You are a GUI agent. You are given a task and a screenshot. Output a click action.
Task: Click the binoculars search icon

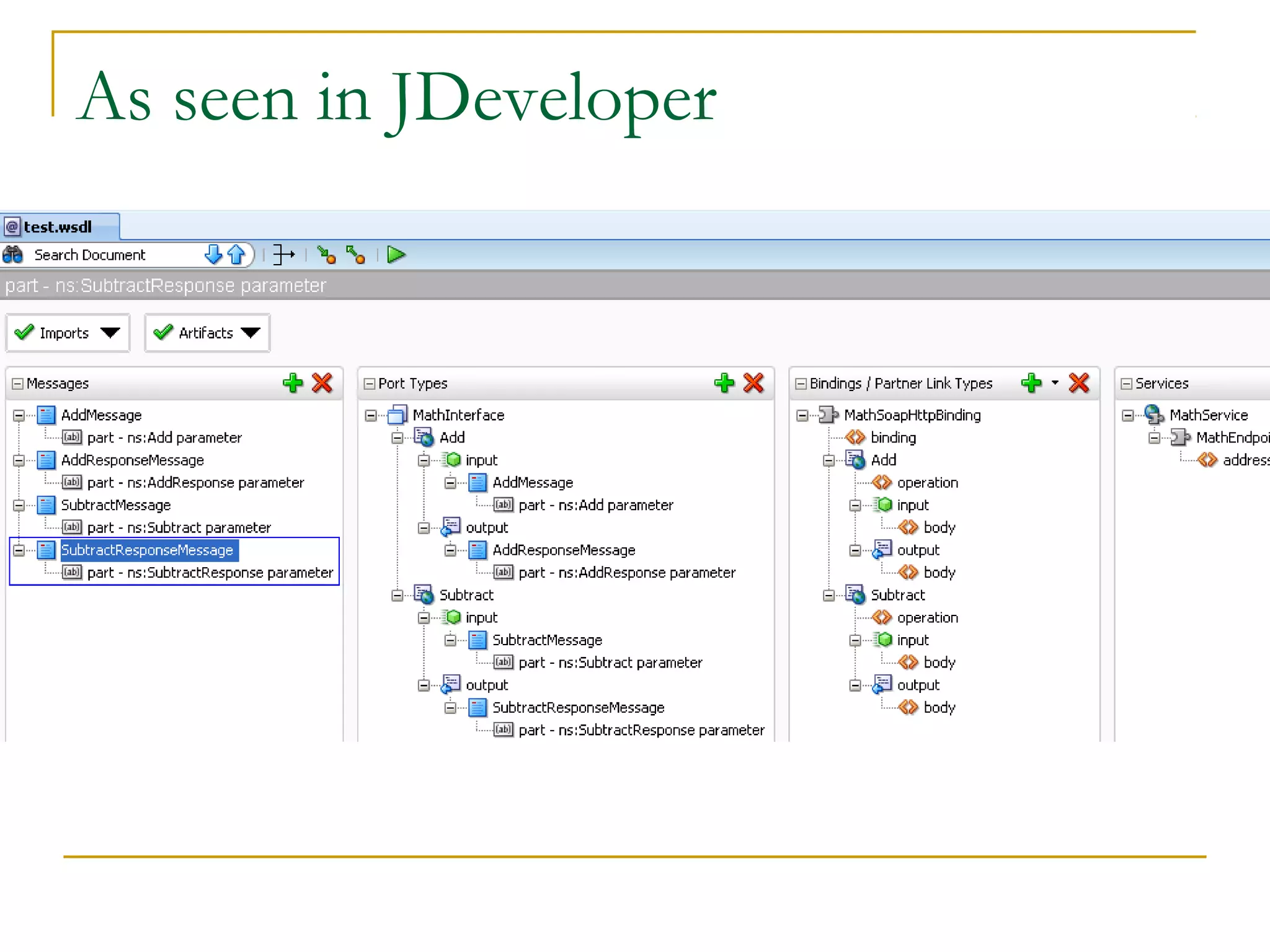tap(12, 255)
